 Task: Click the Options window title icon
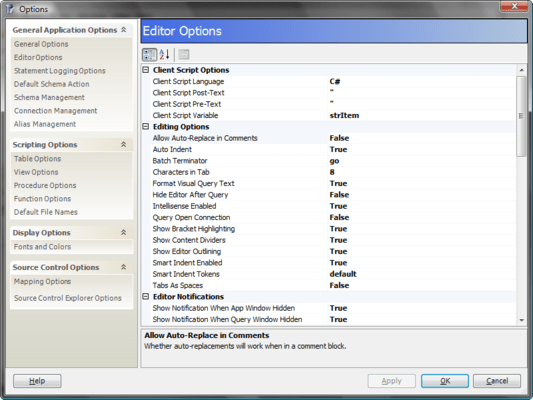pyautogui.click(x=10, y=9)
